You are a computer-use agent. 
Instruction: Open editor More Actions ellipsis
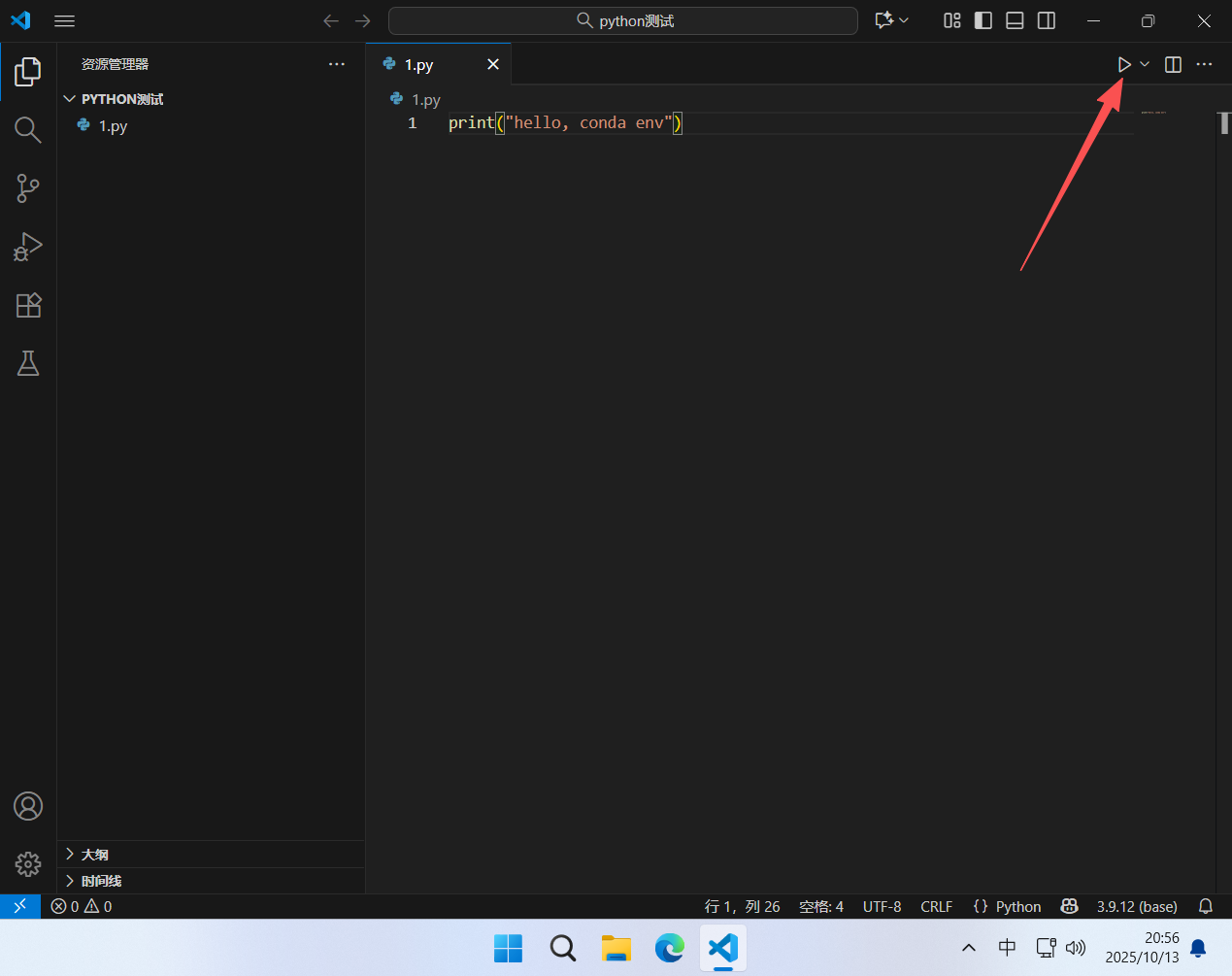pos(1205,64)
